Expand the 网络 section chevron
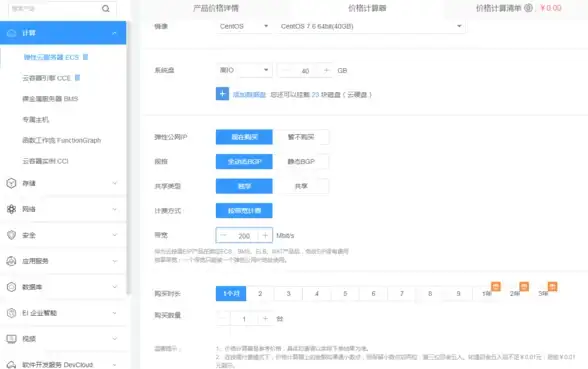 [x=115, y=209]
